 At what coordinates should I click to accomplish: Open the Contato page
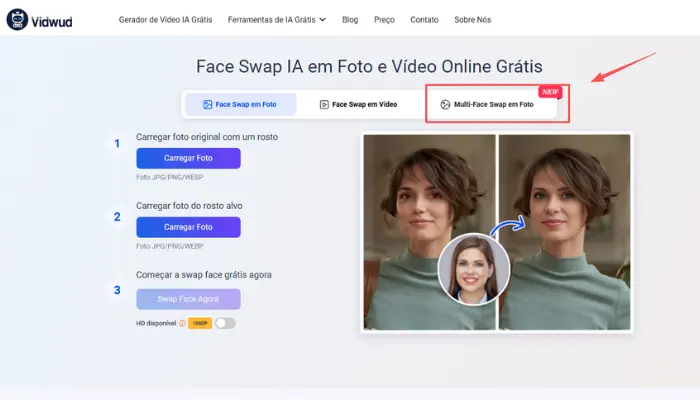click(x=424, y=20)
